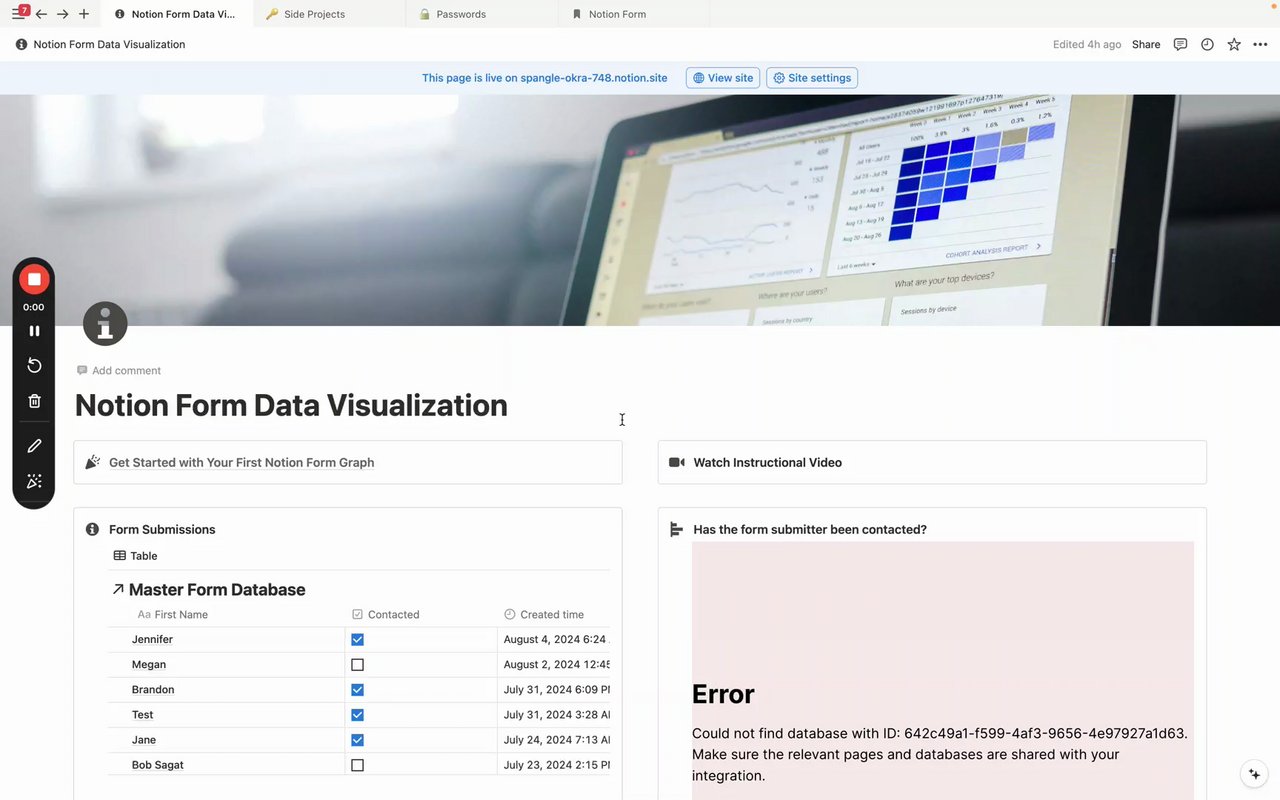Open the sidebar hamburger menu

[18, 14]
